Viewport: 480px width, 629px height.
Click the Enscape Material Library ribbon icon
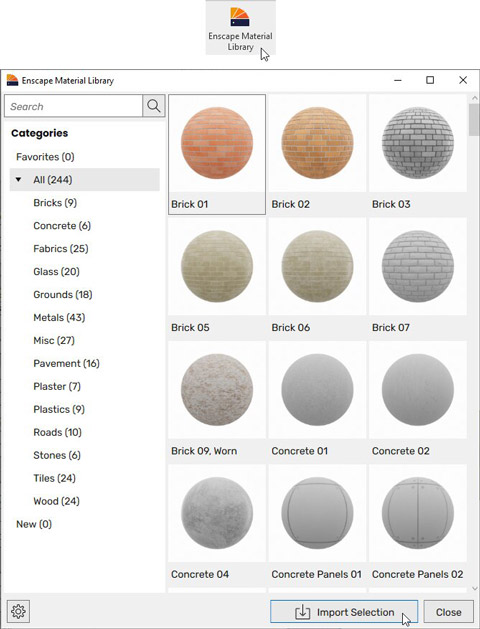point(240,17)
